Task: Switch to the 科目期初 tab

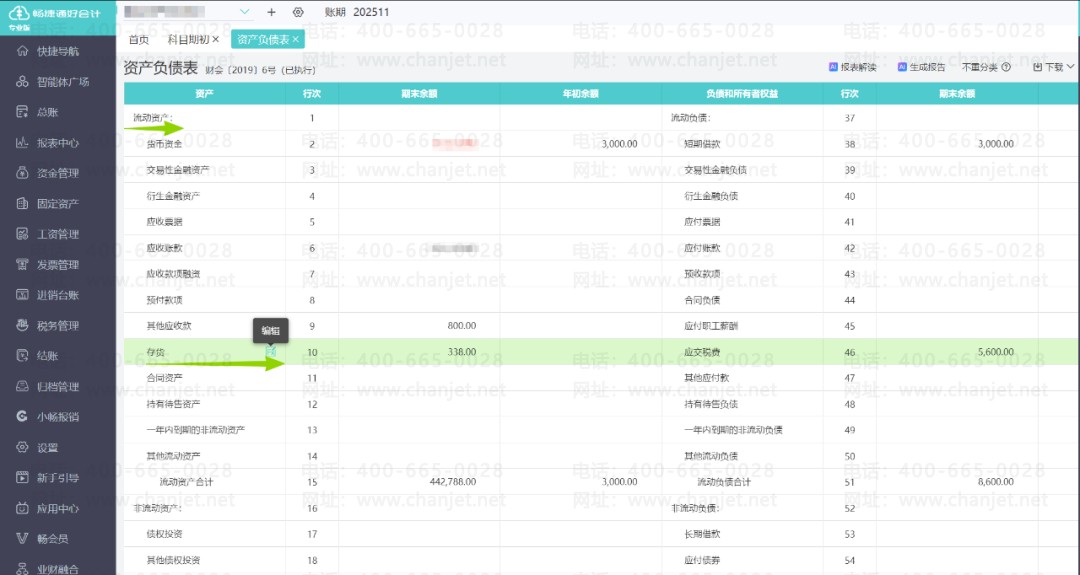Action: point(188,39)
